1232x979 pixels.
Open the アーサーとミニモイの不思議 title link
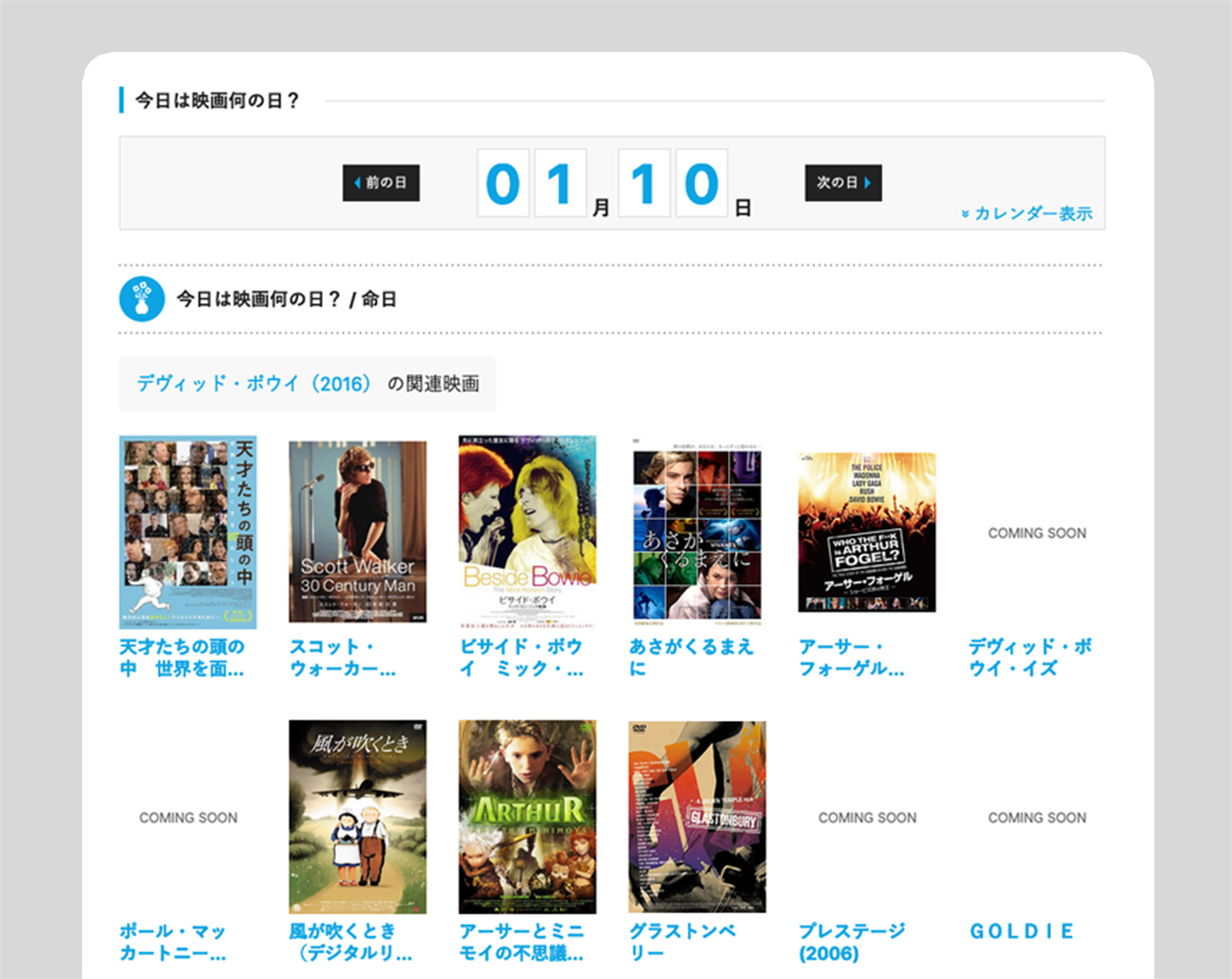click(522, 942)
